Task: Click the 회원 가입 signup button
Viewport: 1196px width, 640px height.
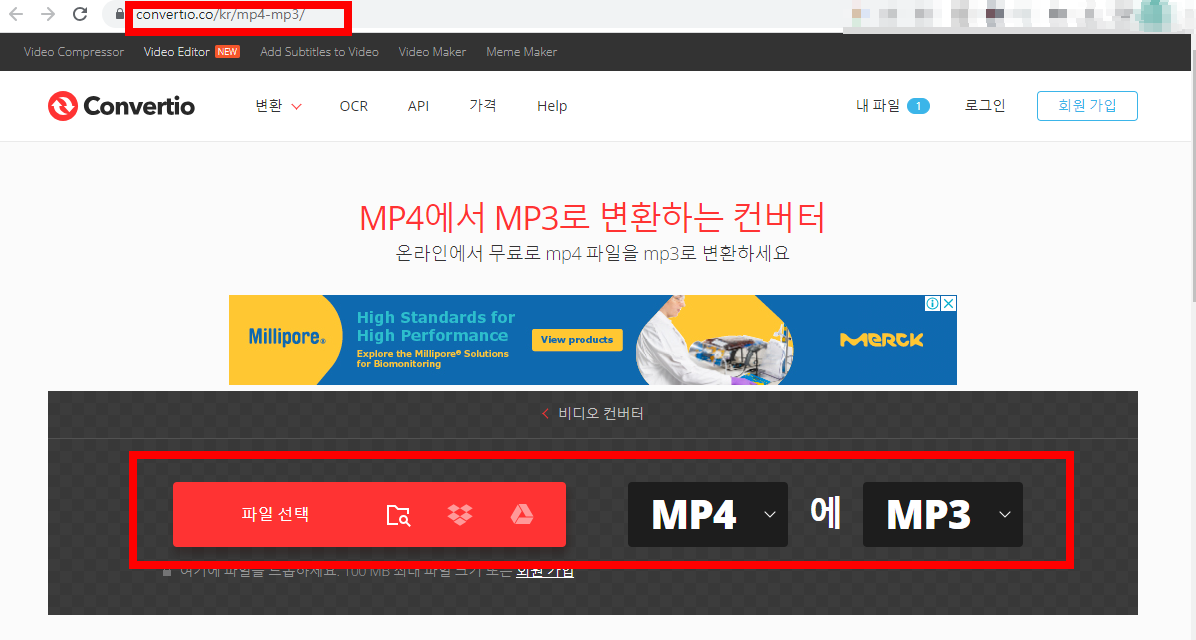Action: [x=1087, y=105]
